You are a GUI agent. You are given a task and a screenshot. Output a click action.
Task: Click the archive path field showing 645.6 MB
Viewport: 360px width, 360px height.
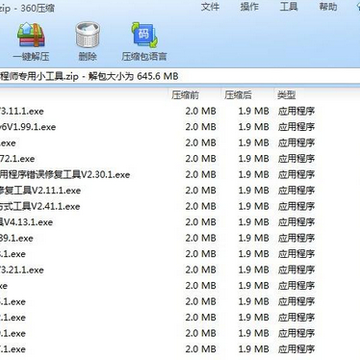click(180, 76)
